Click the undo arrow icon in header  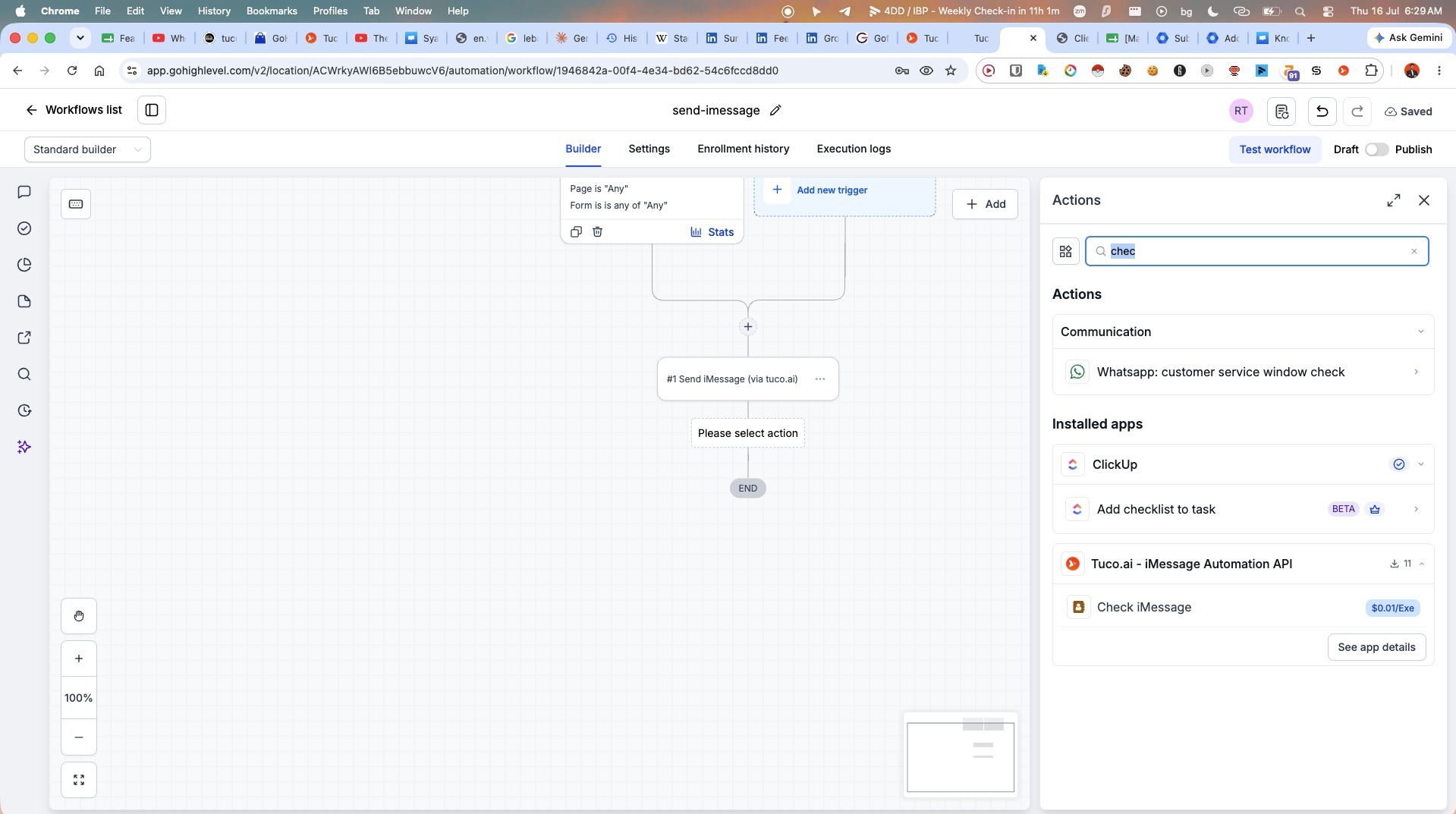(1322, 111)
